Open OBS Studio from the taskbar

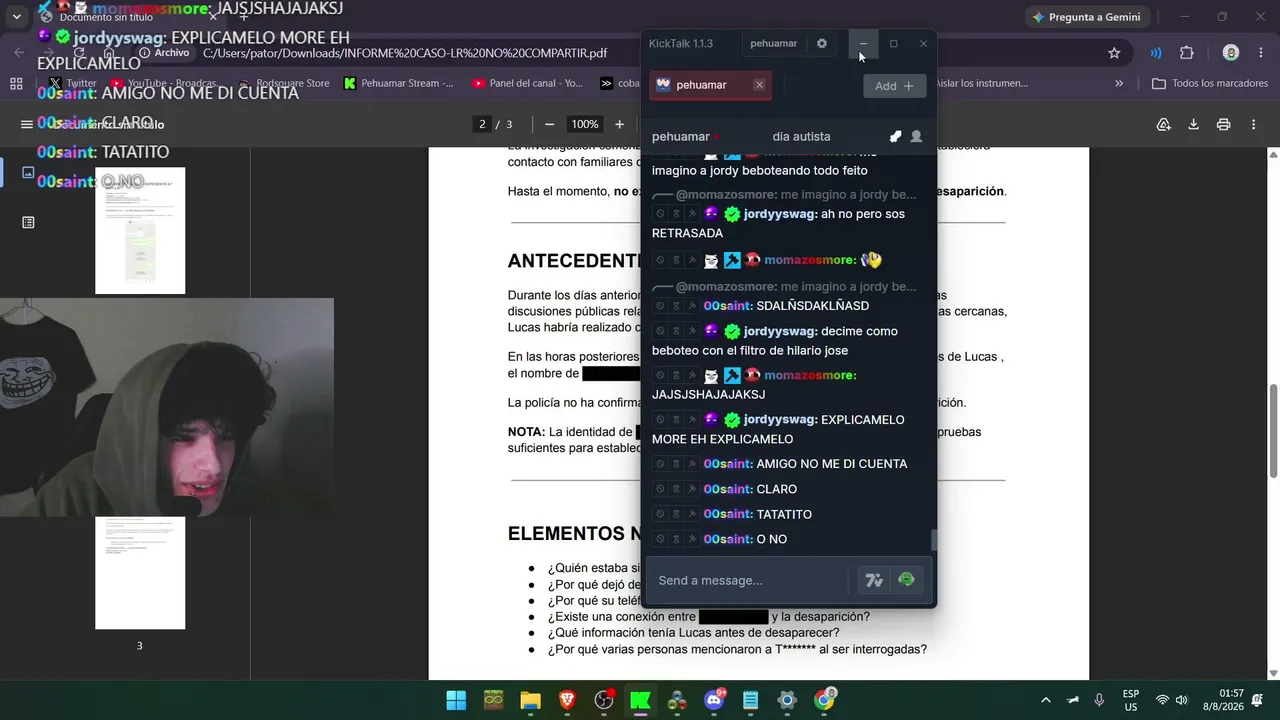tap(604, 700)
